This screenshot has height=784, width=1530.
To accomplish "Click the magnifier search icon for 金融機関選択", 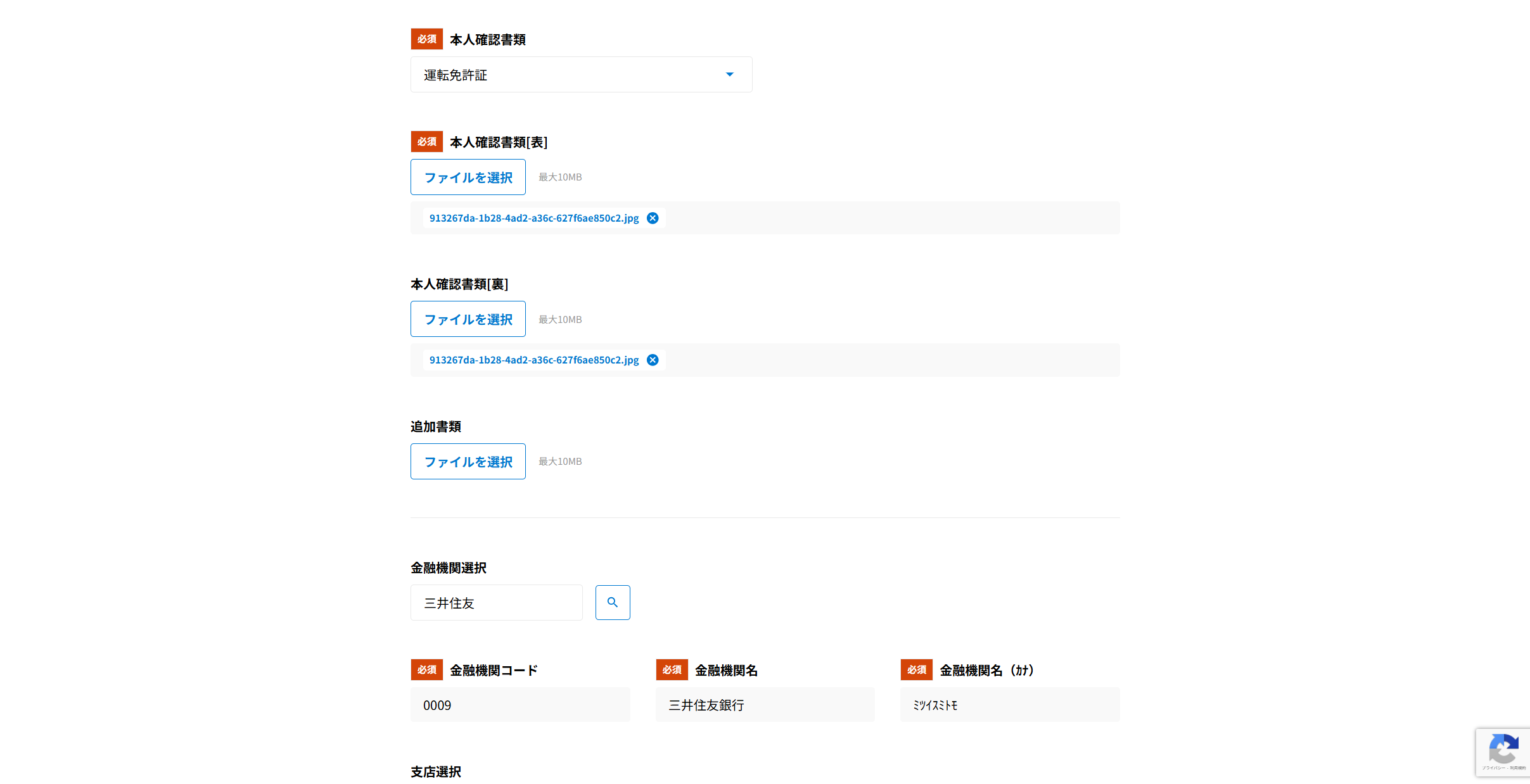I will [x=612, y=602].
